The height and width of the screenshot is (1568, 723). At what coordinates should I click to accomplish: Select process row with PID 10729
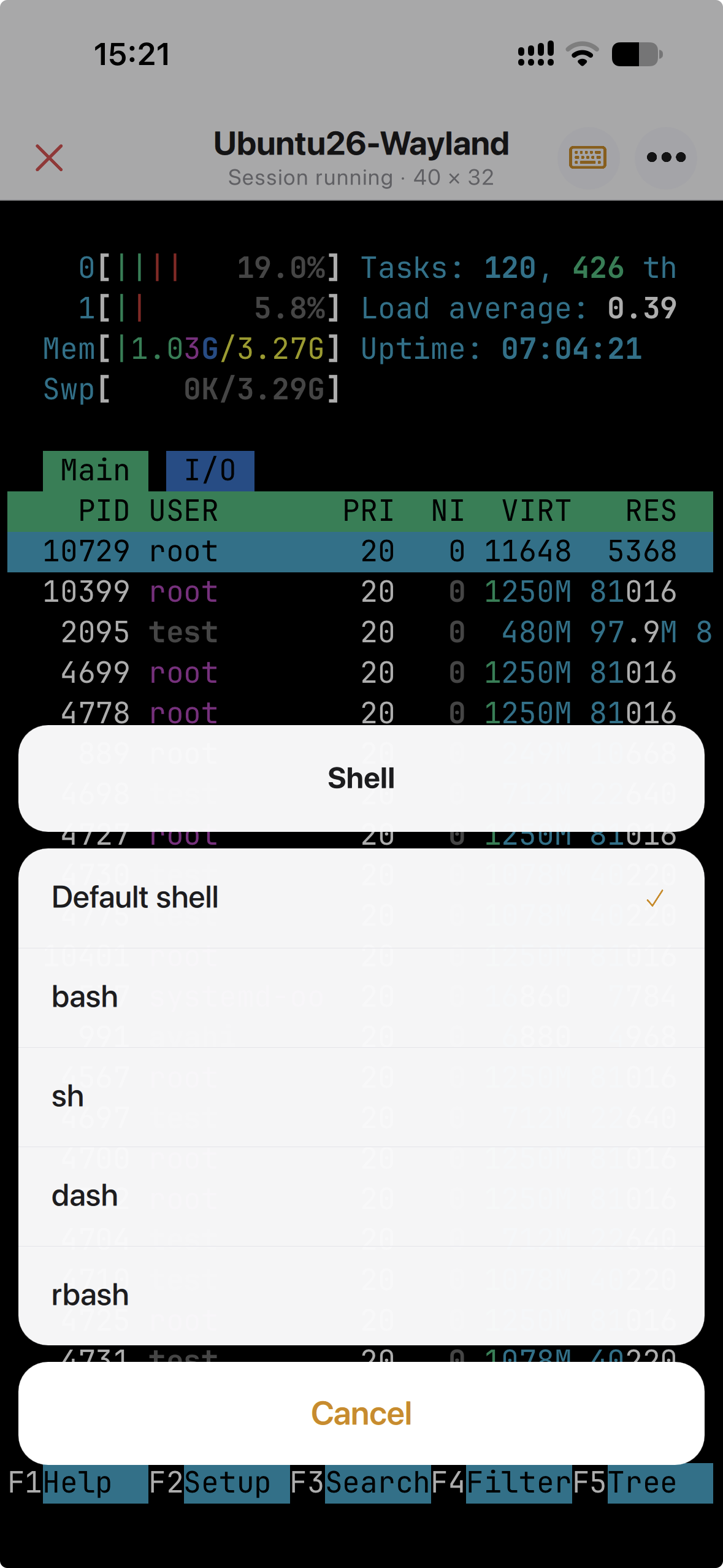pos(360,551)
